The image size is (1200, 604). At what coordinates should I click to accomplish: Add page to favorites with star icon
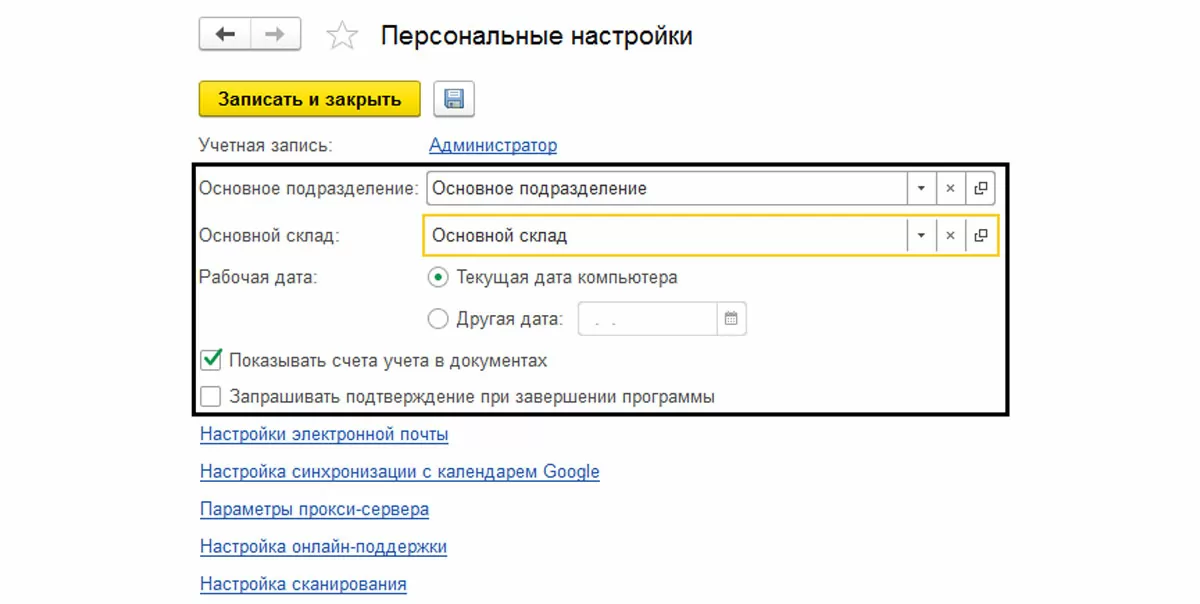coord(342,37)
